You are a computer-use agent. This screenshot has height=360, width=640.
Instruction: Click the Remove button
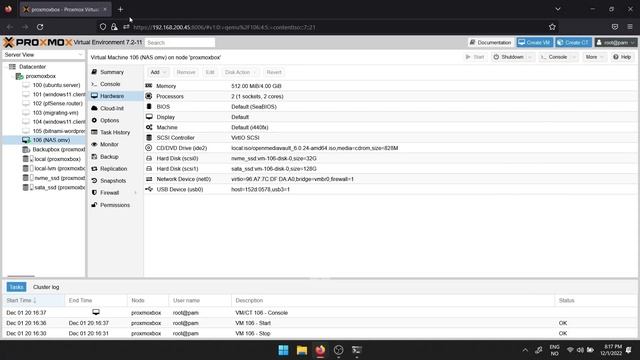pos(186,72)
